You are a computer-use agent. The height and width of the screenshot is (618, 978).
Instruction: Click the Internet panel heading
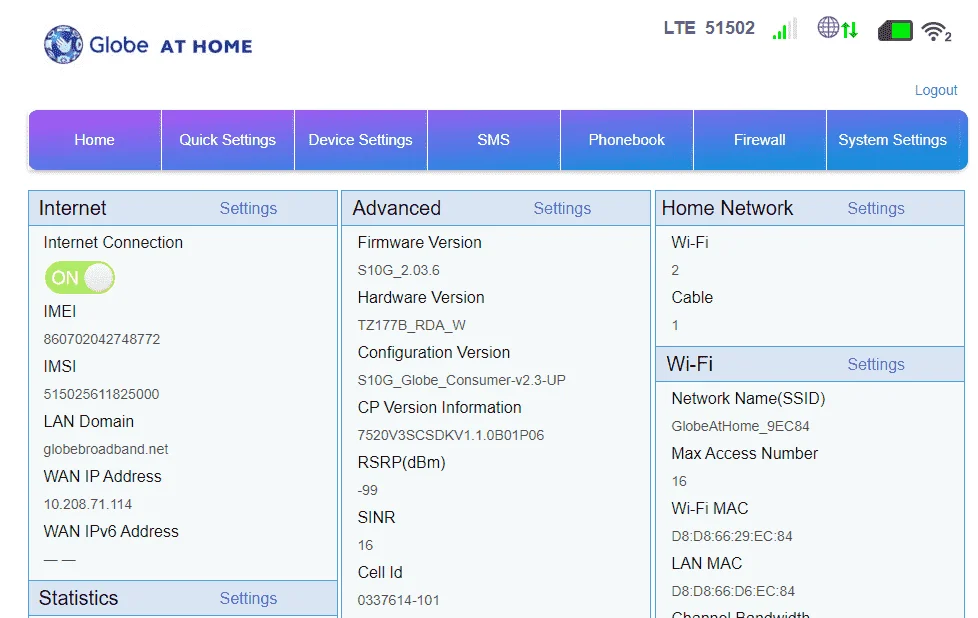72,208
